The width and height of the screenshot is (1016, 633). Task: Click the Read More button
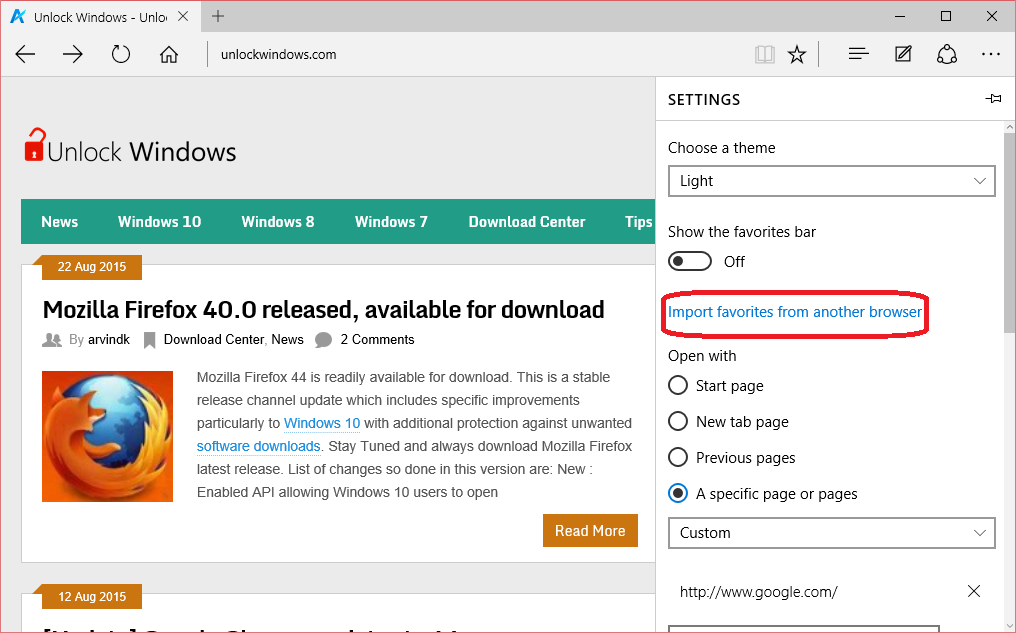590,531
